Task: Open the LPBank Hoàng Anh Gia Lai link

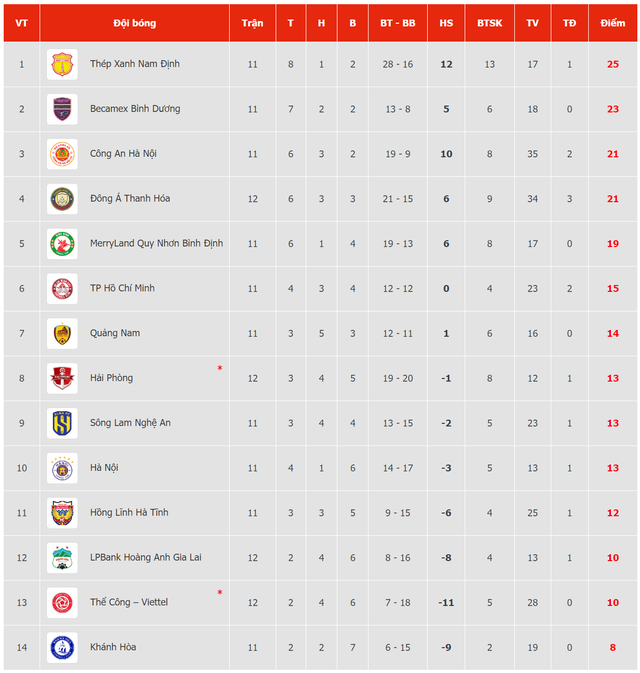Action: point(146,558)
